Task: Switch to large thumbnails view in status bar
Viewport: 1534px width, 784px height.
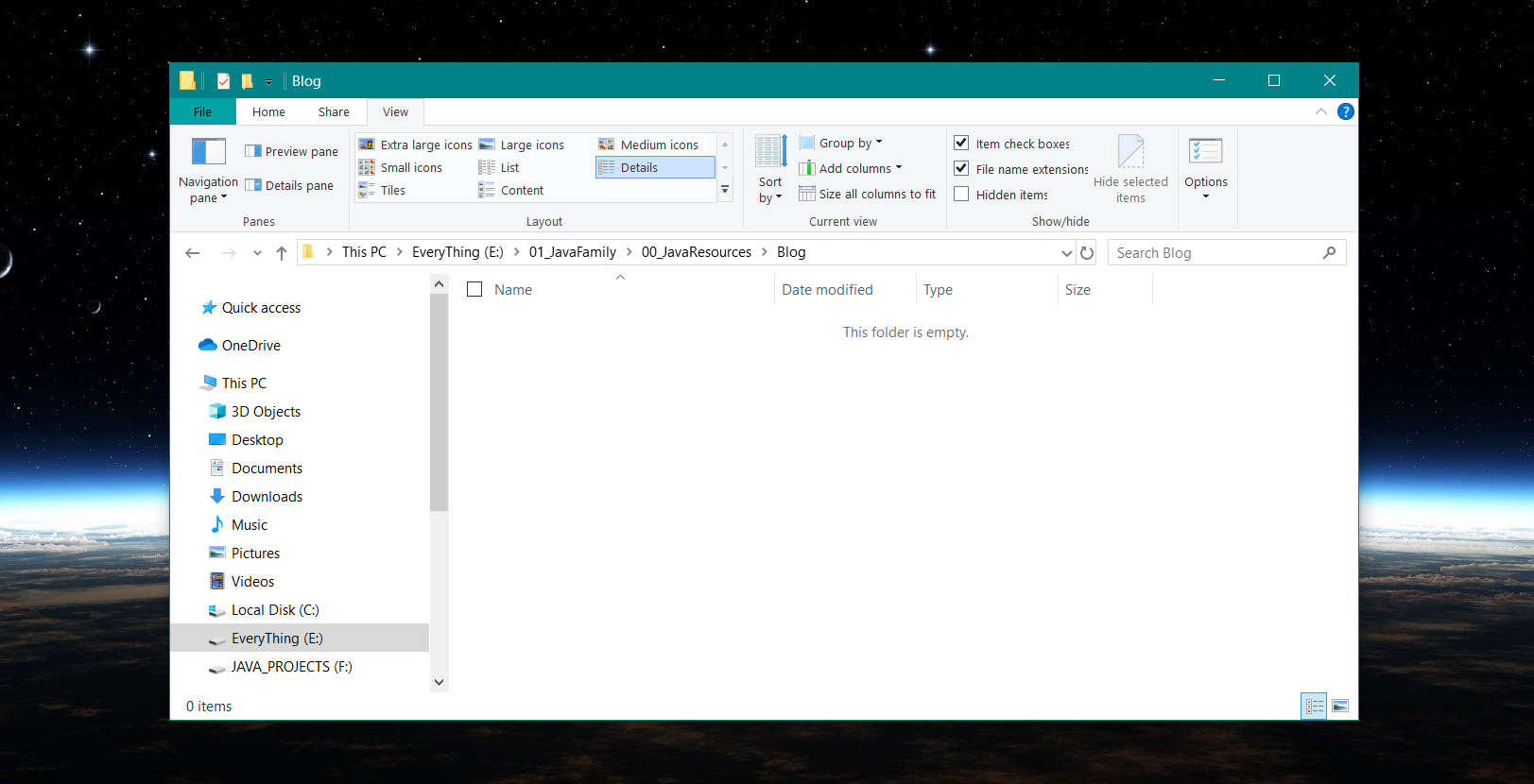Action: point(1340,706)
